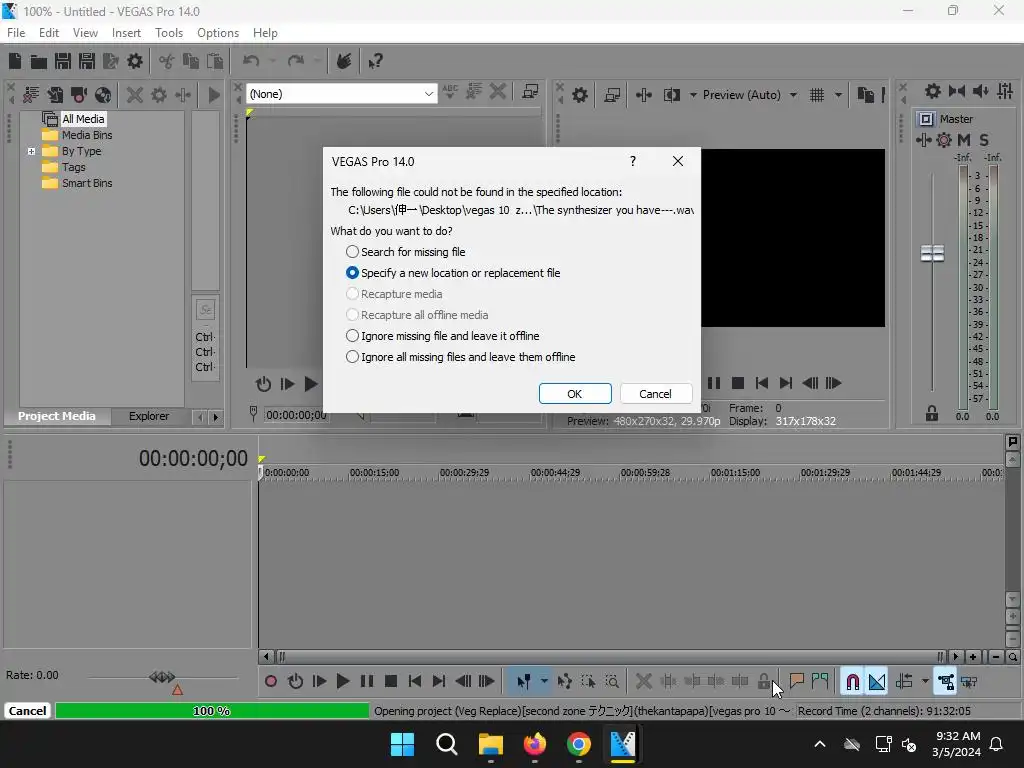Click Mute M button on Master bus
1024x768 pixels.
(x=964, y=140)
